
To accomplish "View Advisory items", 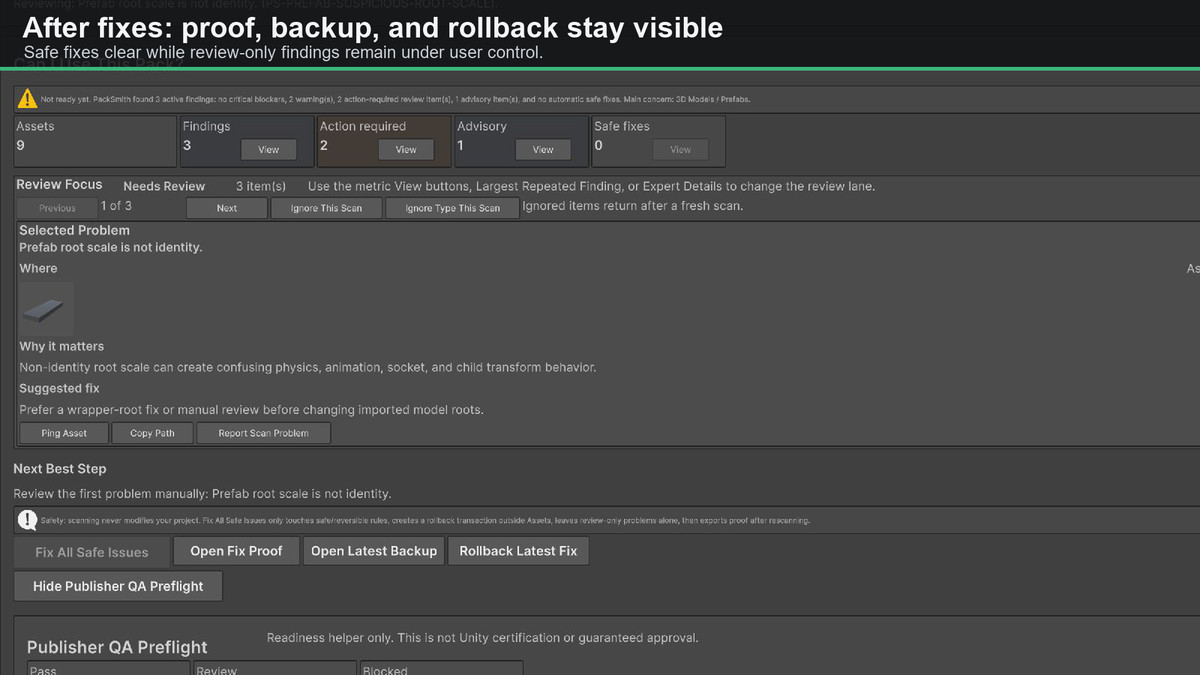I will click(543, 149).
